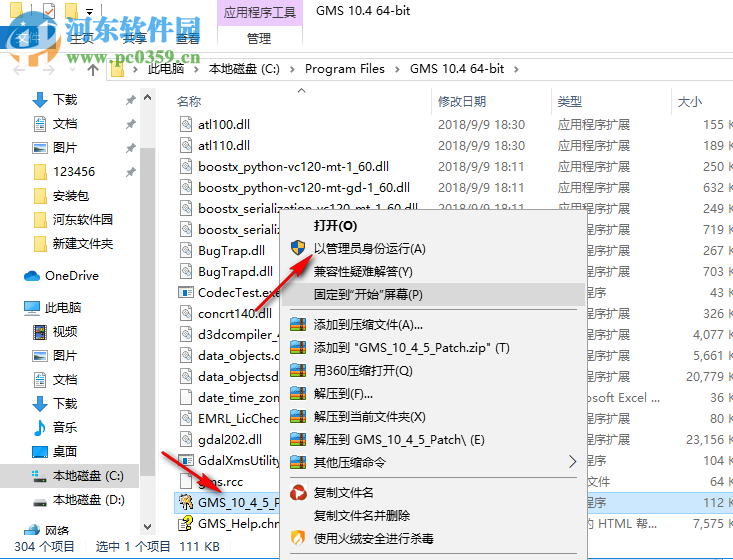Sort by 修改日期 column header
733x560 pixels.
coord(462,101)
